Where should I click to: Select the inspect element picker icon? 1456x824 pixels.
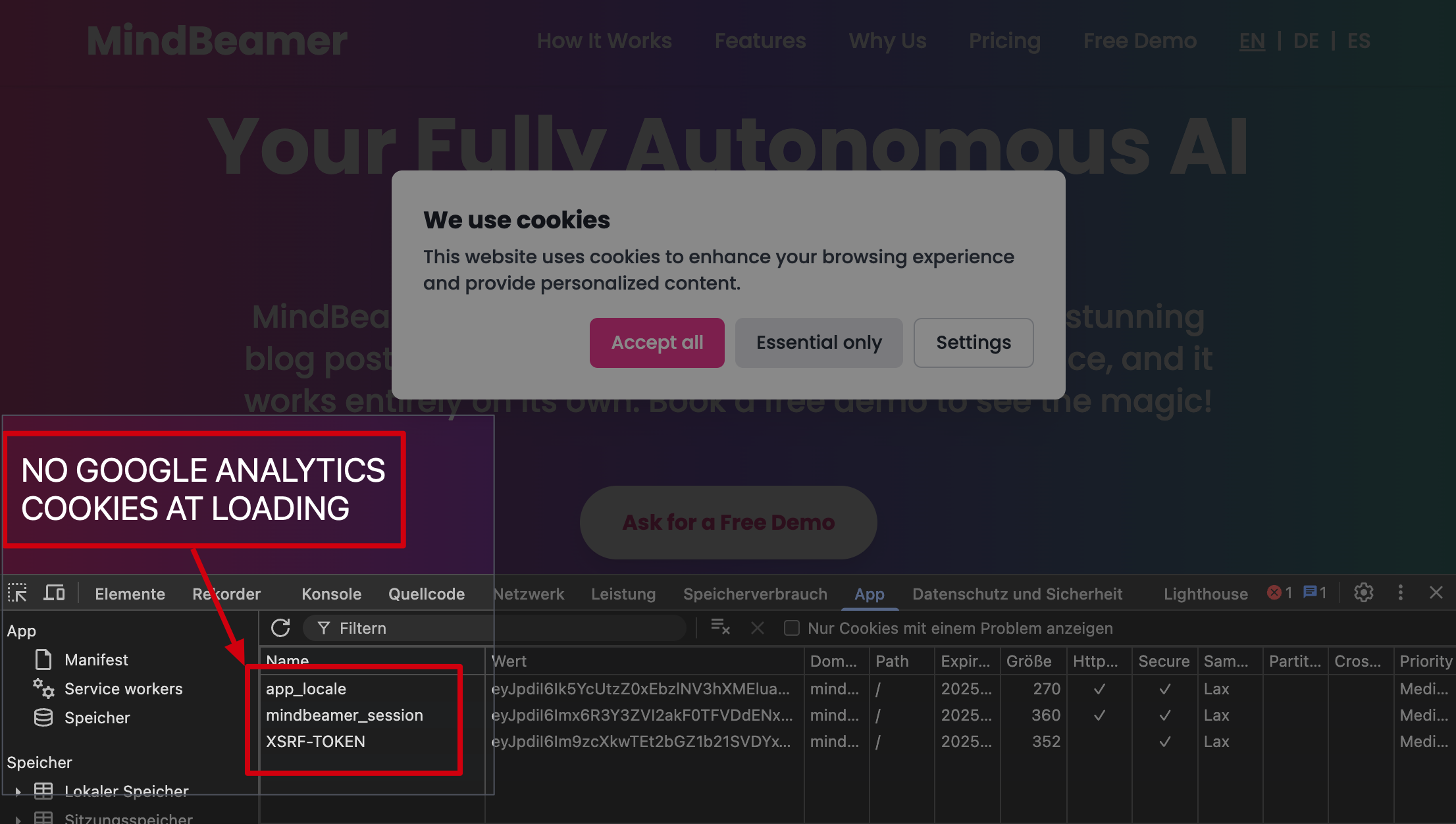point(18,594)
